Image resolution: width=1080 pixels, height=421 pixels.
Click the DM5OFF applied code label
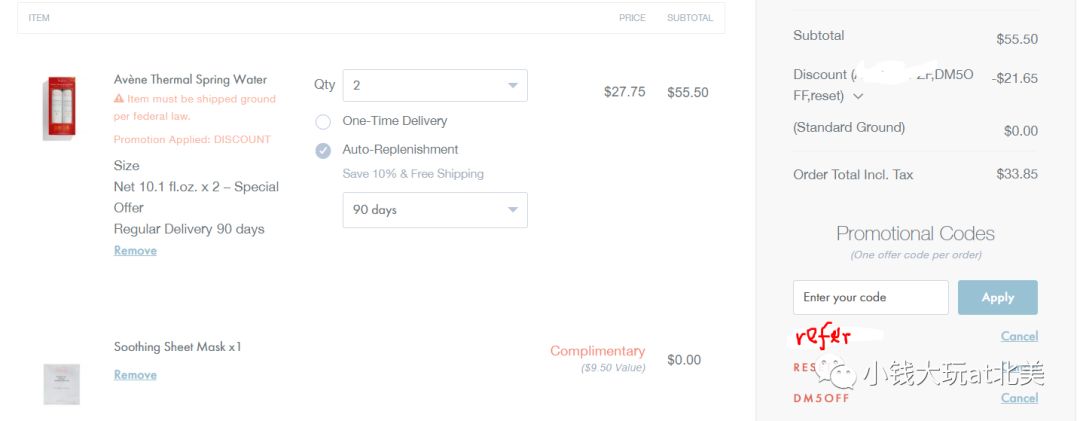pos(821,398)
